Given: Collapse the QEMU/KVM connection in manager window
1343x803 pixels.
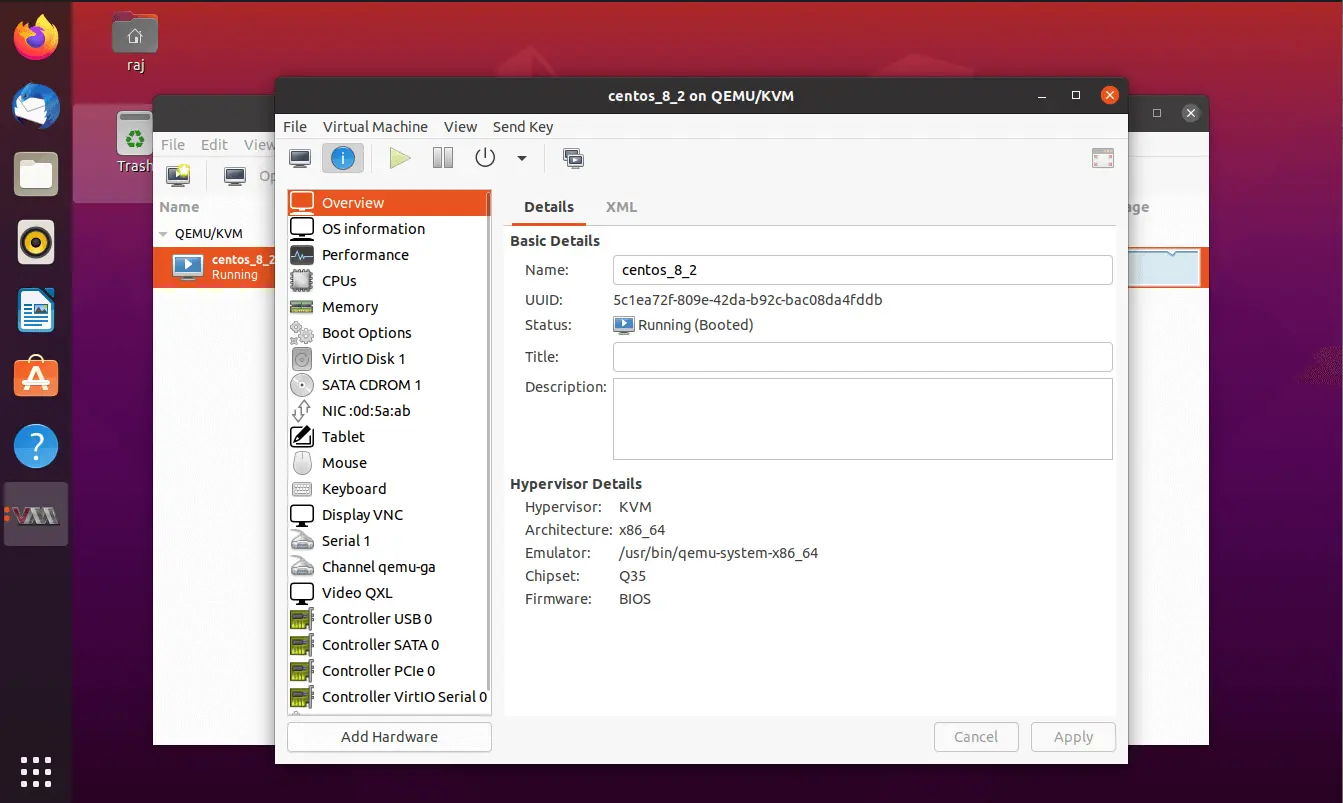Looking at the screenshot, I should point(164,234).
